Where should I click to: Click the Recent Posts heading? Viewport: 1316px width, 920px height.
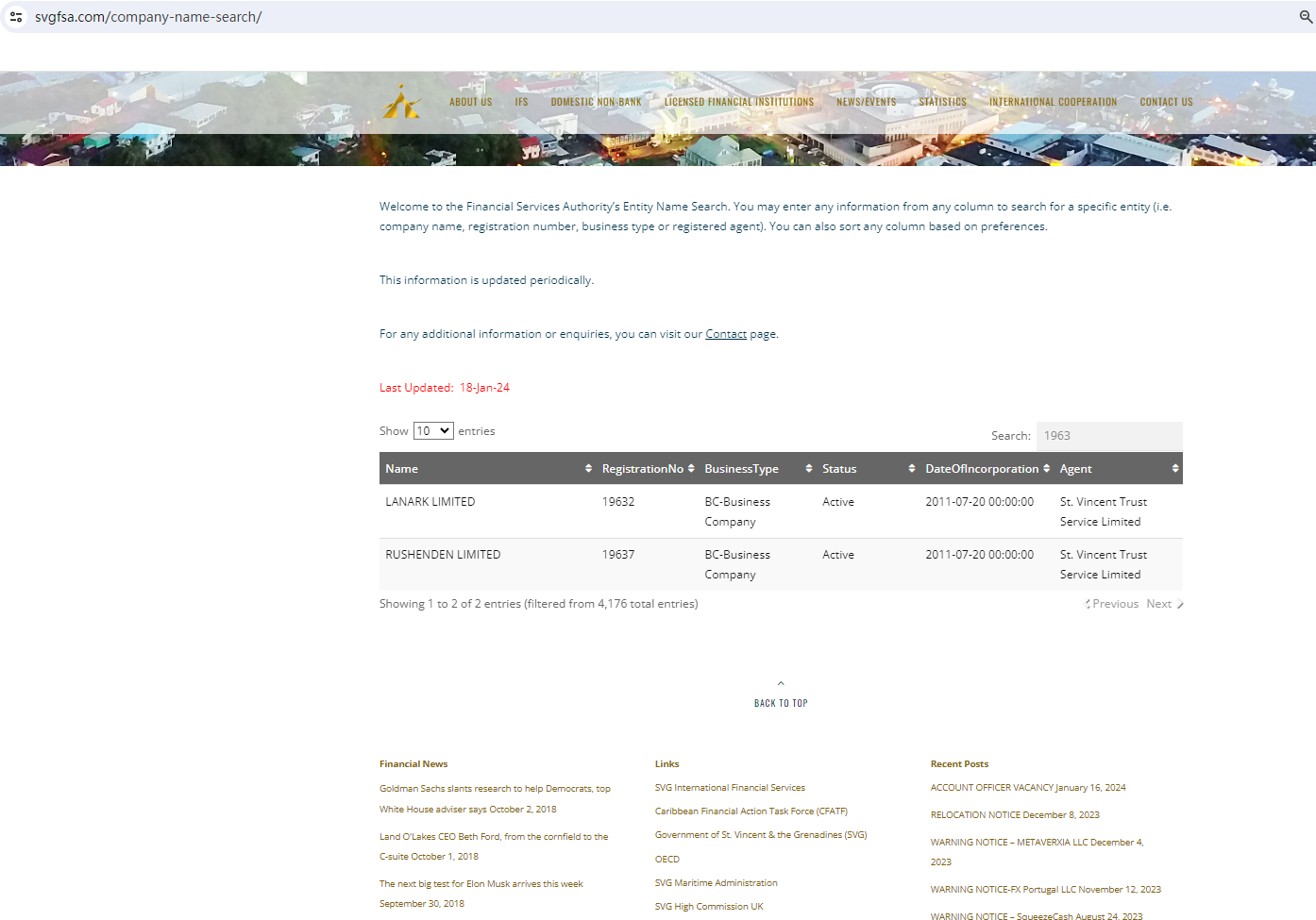(959, 764)
